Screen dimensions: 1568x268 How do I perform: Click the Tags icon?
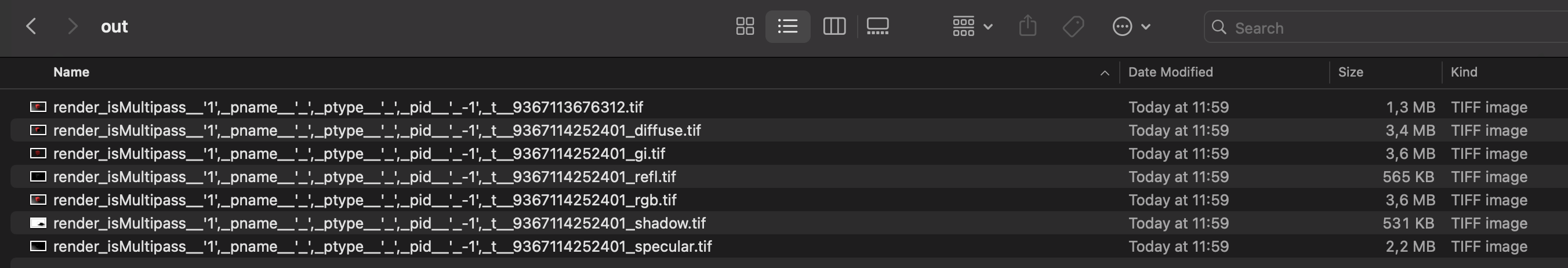tap(1073, 26)
